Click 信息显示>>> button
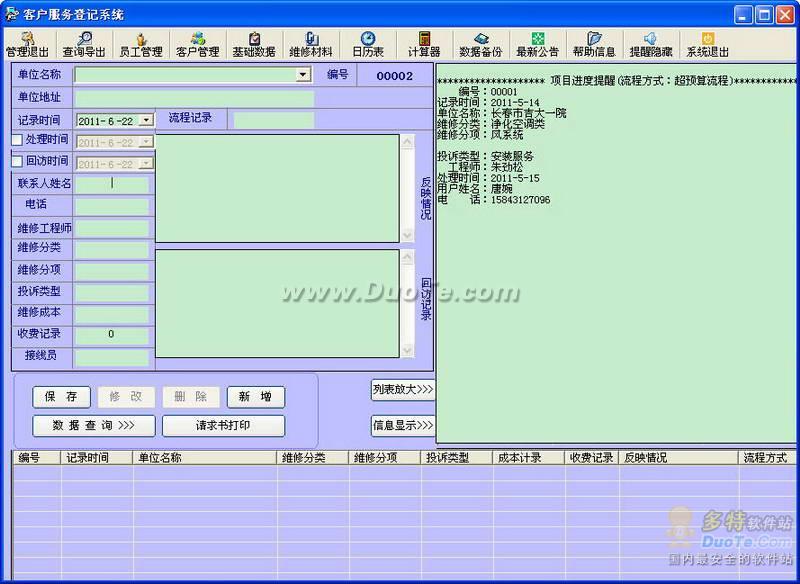The image size is (800, 584). (x=403, y=426)
